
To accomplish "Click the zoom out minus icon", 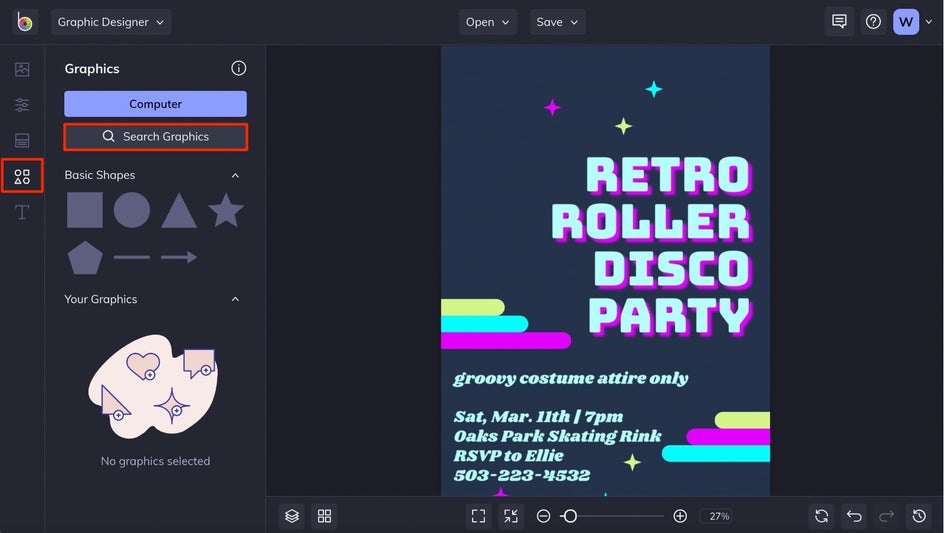I will point(543,516).
